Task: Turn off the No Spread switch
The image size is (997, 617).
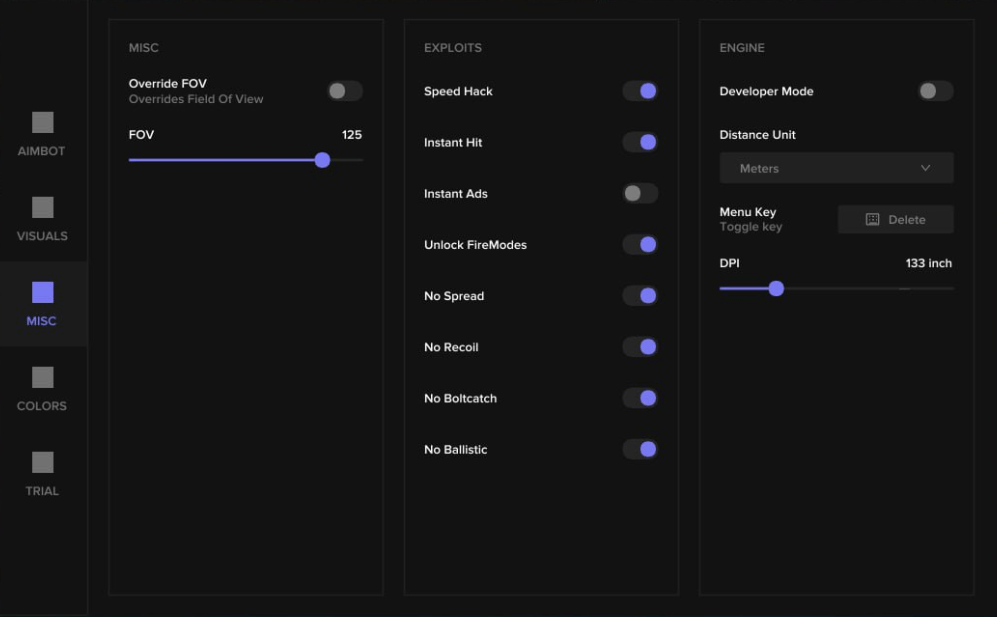Action: [x=640, y=296]
